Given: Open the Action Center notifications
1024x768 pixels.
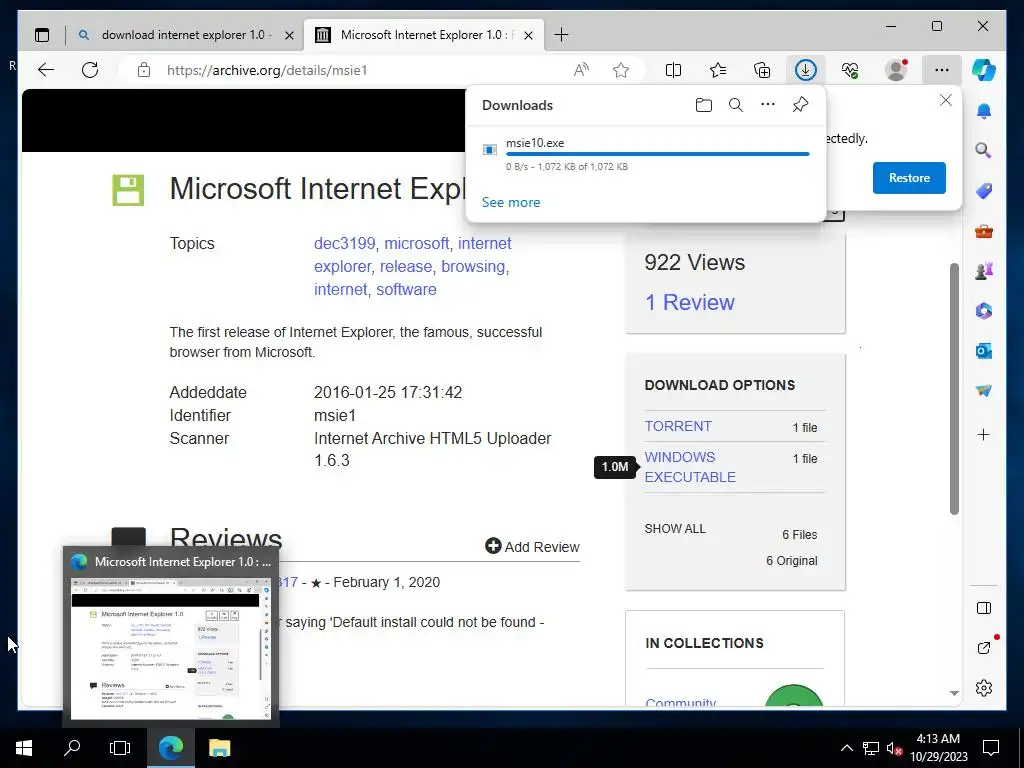Looking at the screenshot, I should [991, 748].
